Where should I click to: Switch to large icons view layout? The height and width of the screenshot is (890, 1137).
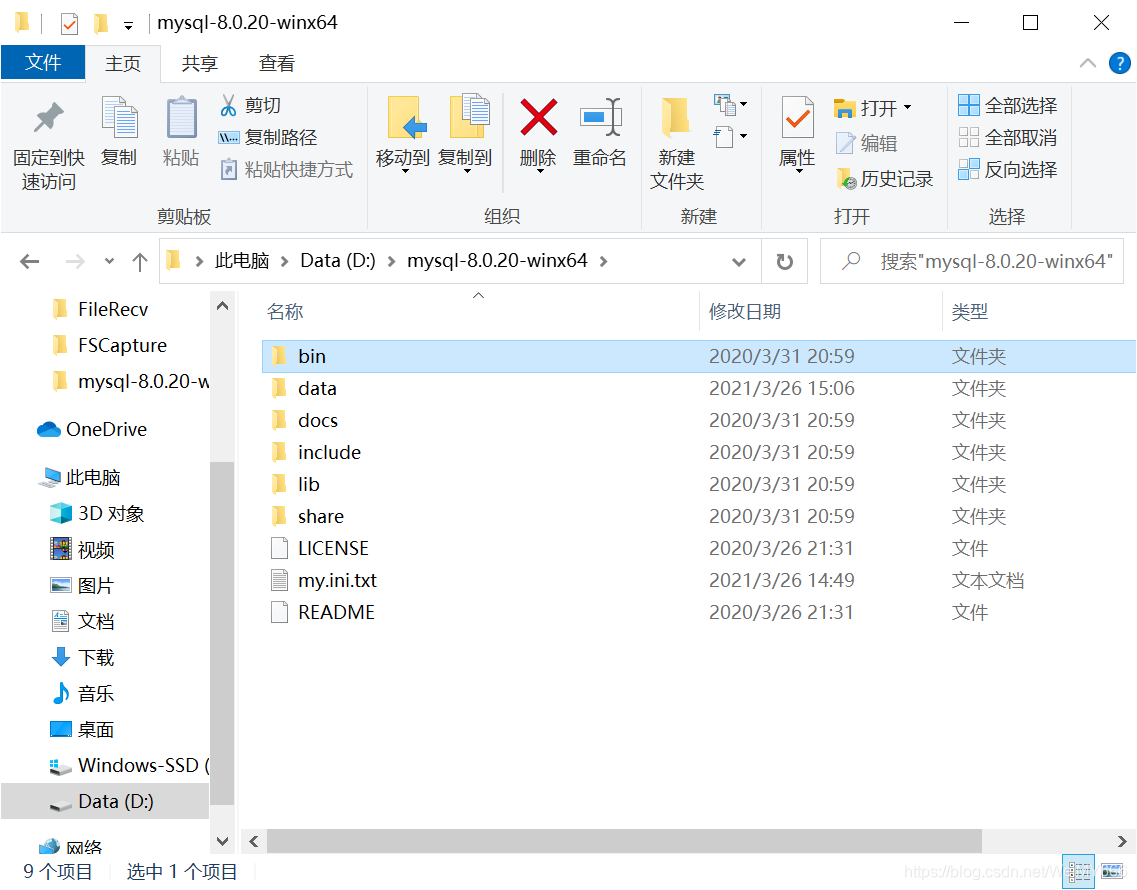pos(1112,871)
